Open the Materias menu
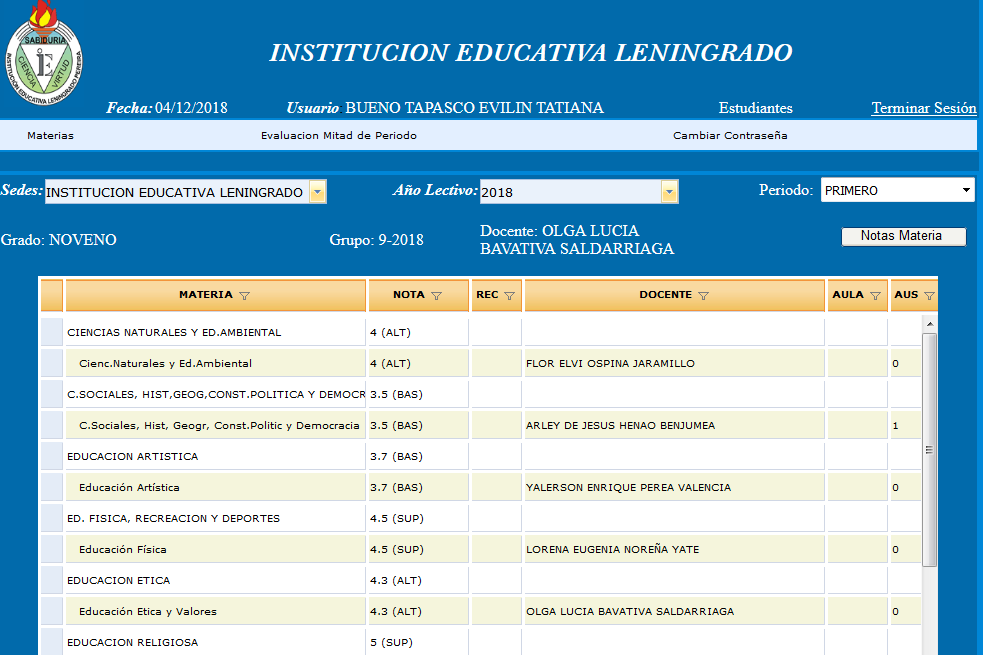 50,135
